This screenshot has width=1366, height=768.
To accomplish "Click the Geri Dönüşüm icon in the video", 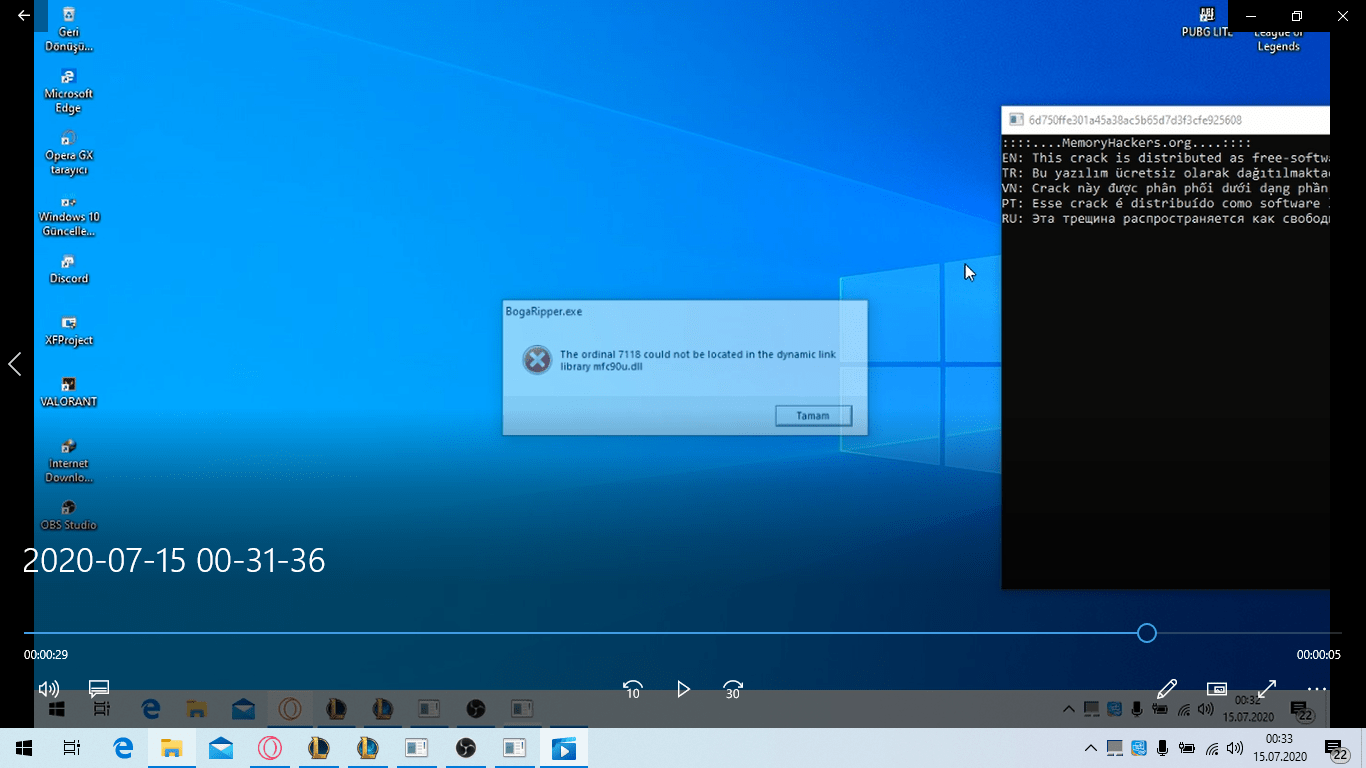I will click(68, 30).
